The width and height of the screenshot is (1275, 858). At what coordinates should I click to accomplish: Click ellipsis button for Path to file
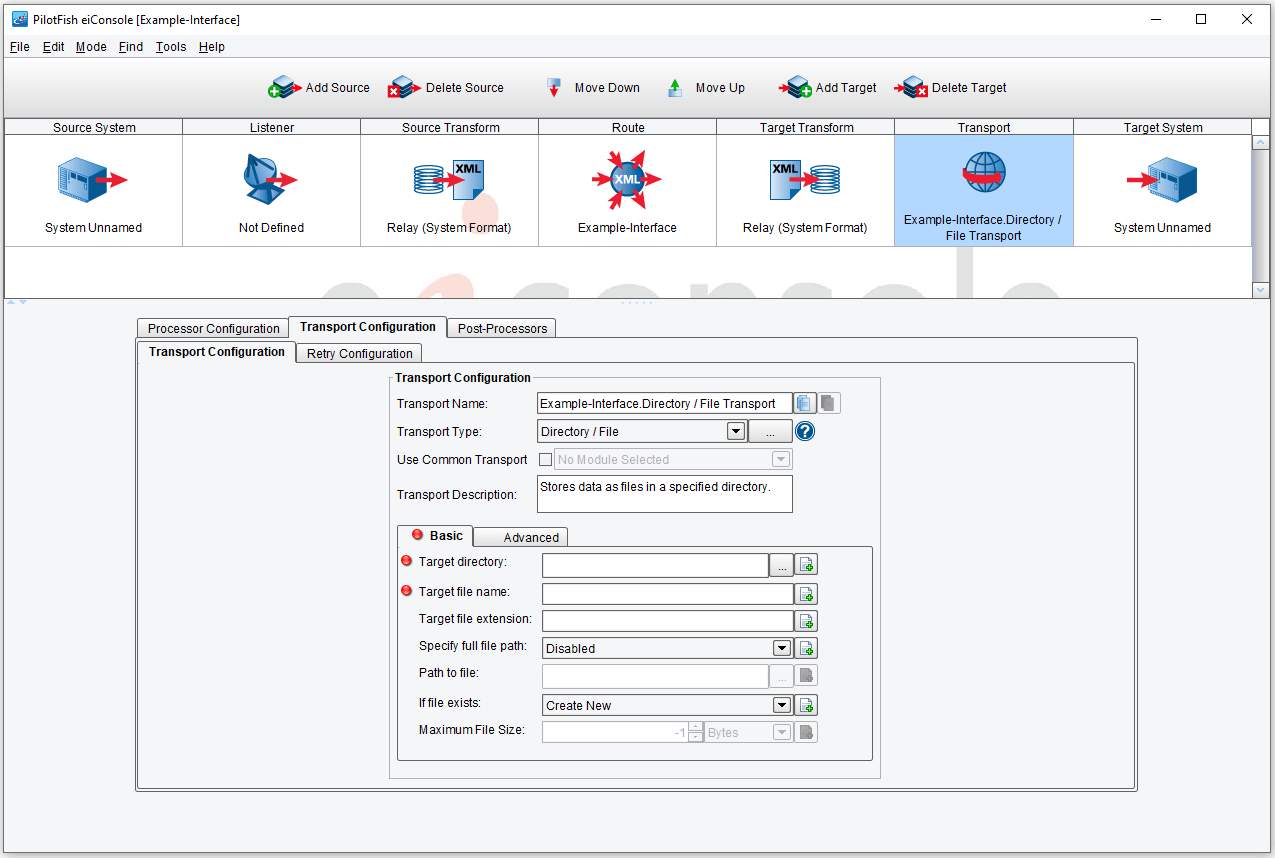click(x=781, y=676)
